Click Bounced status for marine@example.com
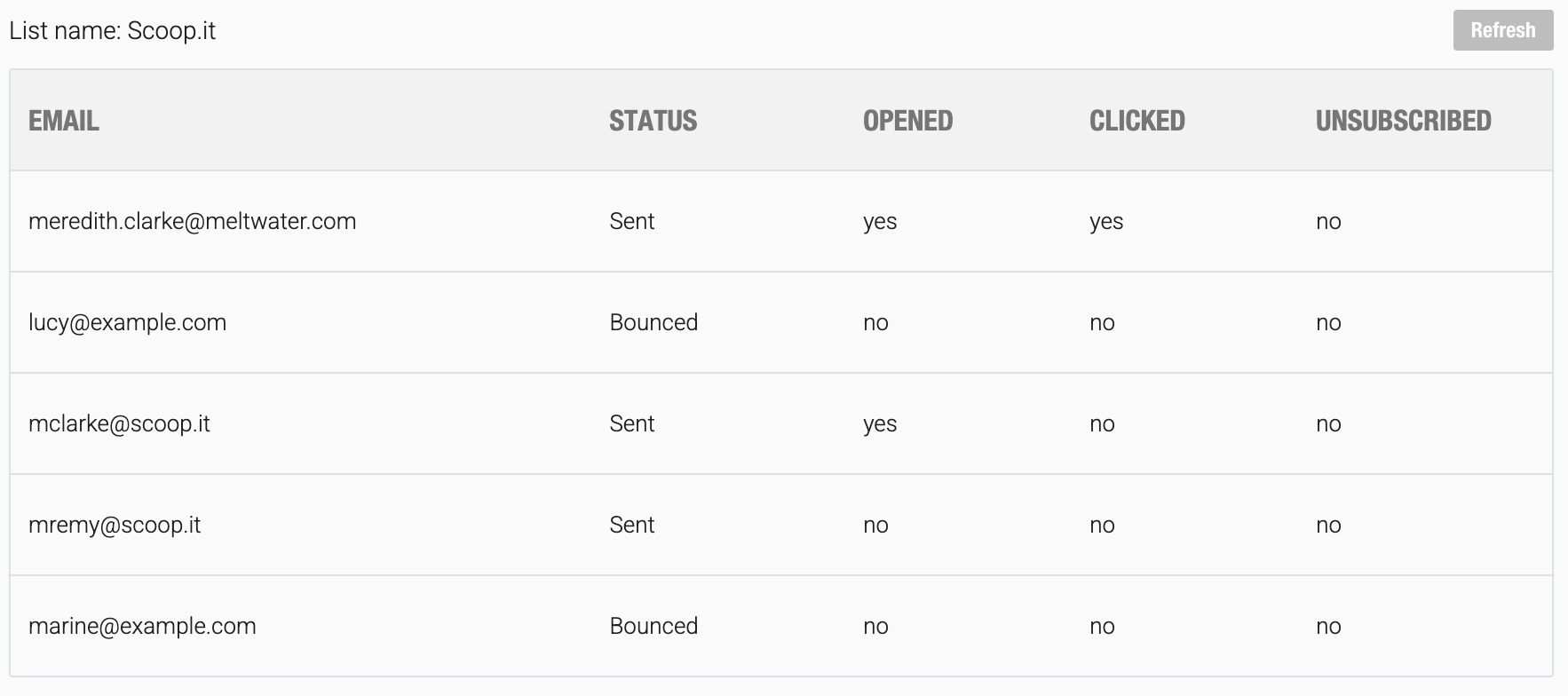The height and width of the screenshot is (696, 1568). pyautogui.click(x=653, y=626)
